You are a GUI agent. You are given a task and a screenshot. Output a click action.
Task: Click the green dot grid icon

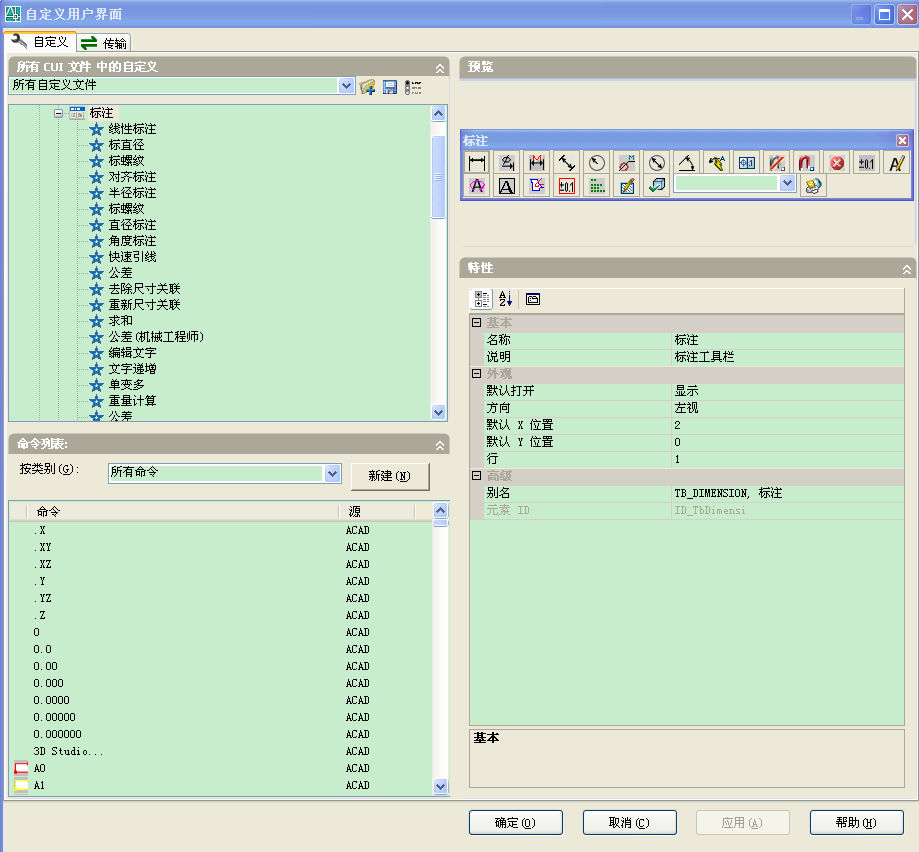[x=597, y=186]
